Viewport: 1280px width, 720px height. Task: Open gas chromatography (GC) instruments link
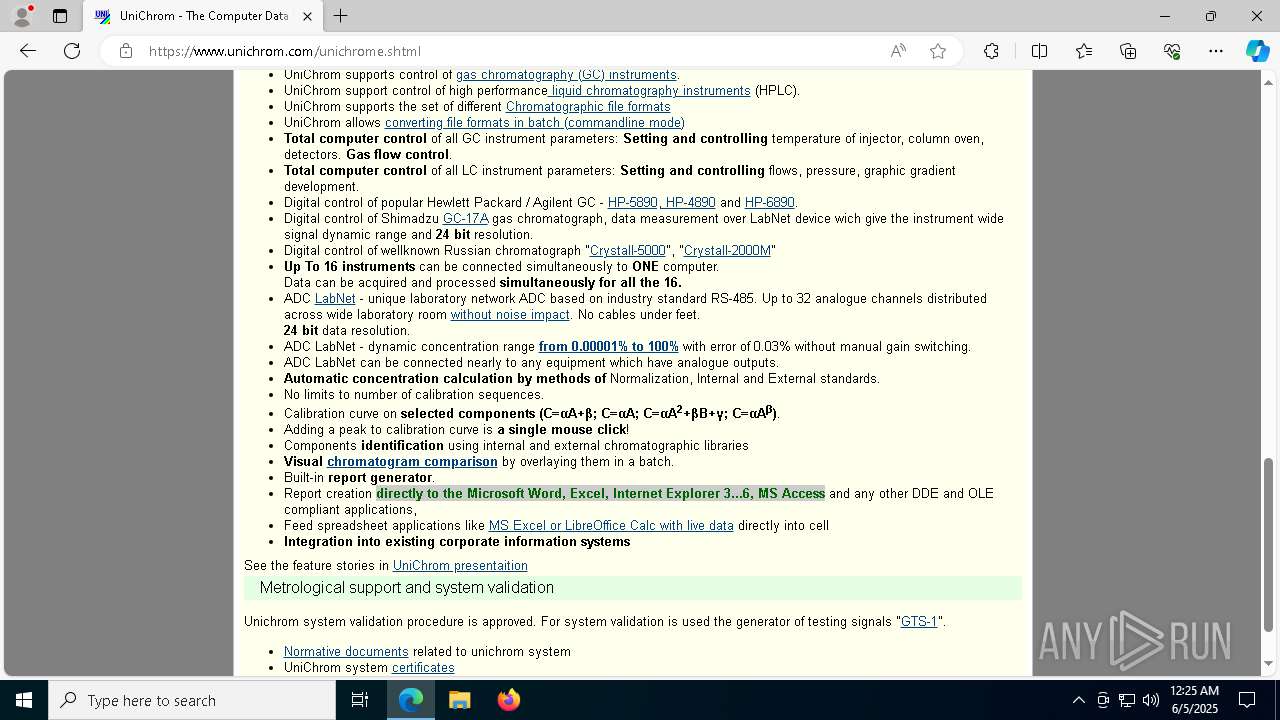(566, 75)
